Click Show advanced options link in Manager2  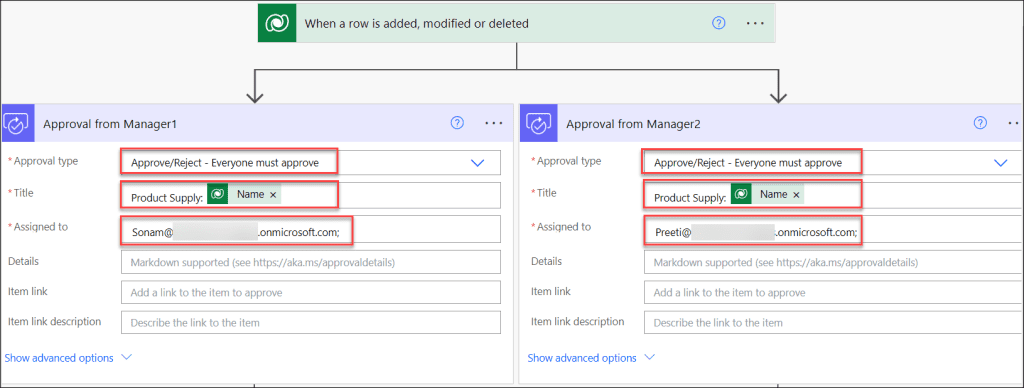point(582,358)
